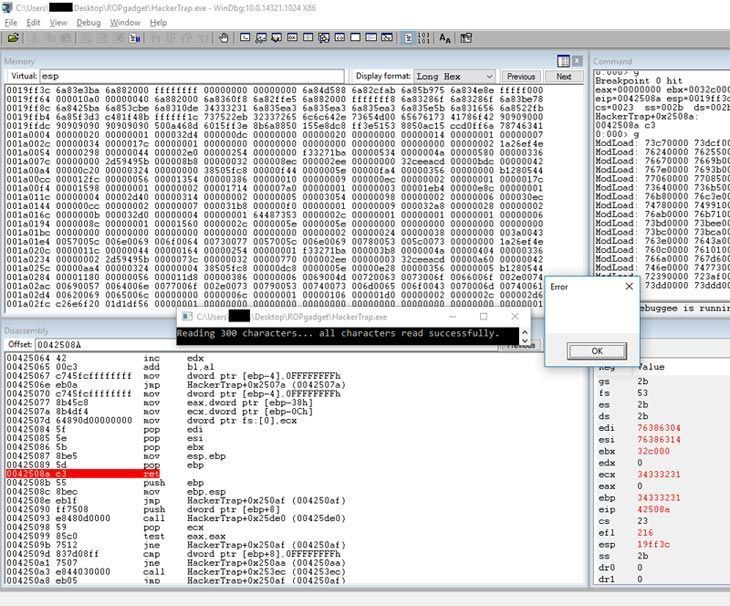Toggle breakpoint with the hand icon
Viewport: 730px width, 606px height.
[223, 38]
